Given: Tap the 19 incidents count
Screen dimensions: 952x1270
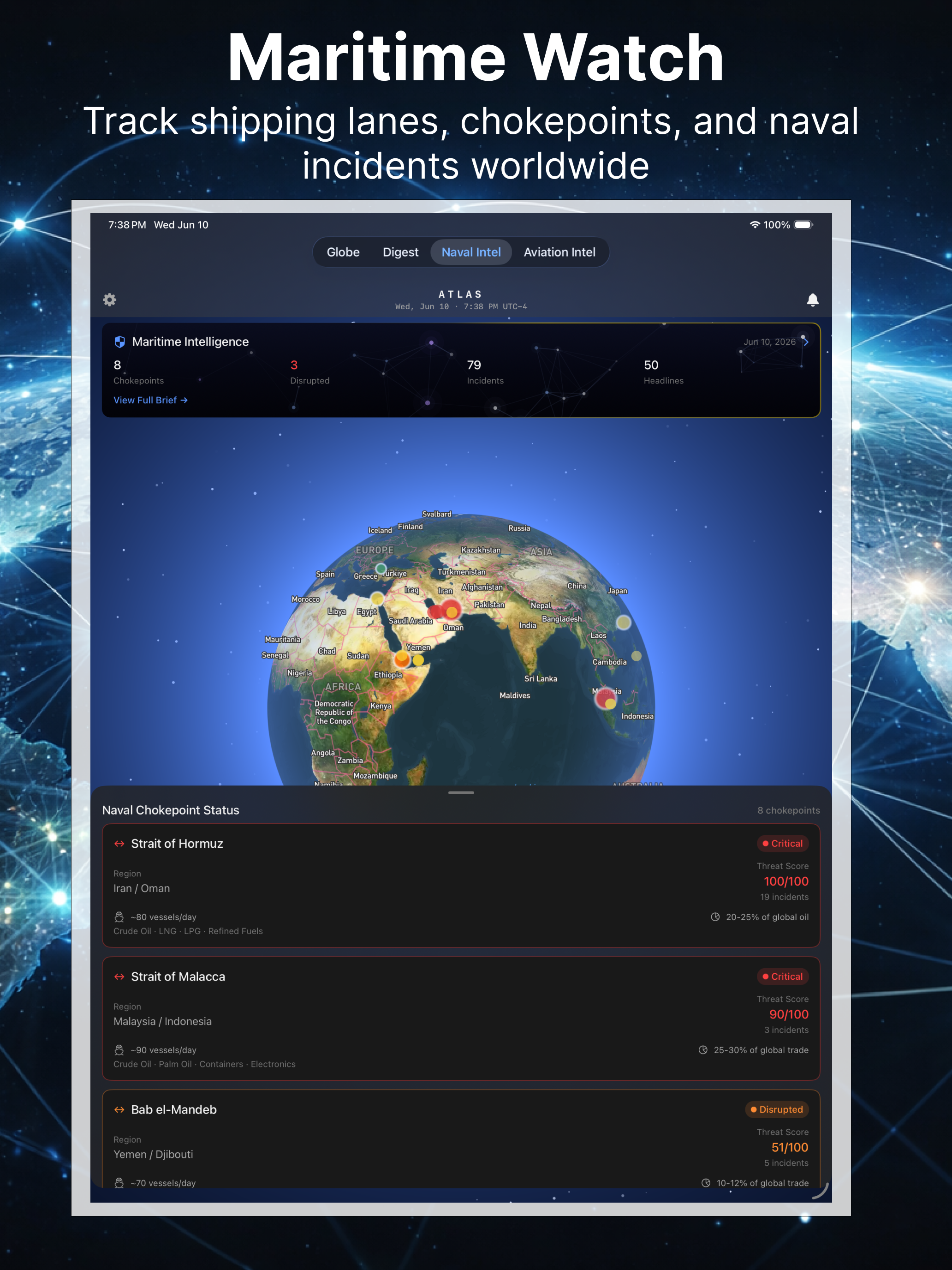Looking at the screenshot, I should (x=785, y=897).
